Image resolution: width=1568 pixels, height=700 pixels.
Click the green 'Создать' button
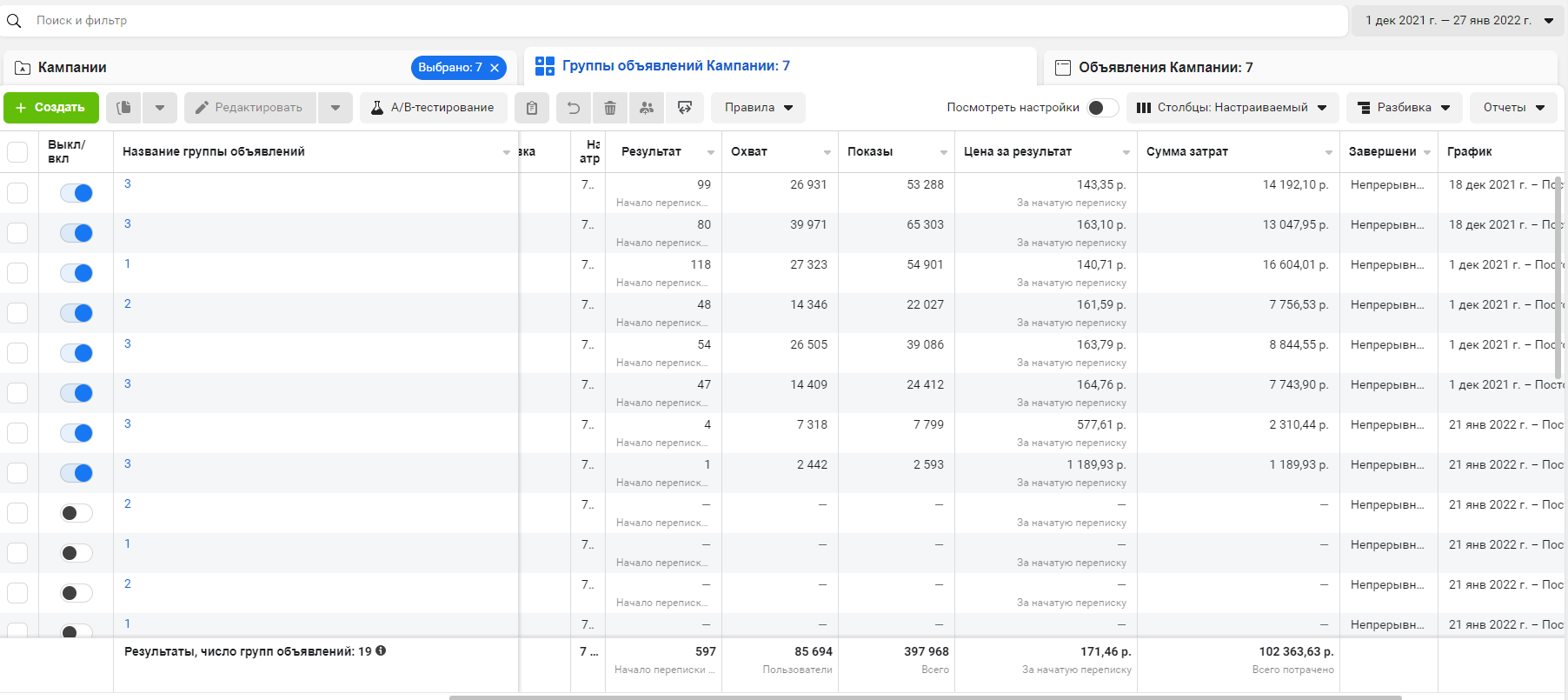[51, 108]
